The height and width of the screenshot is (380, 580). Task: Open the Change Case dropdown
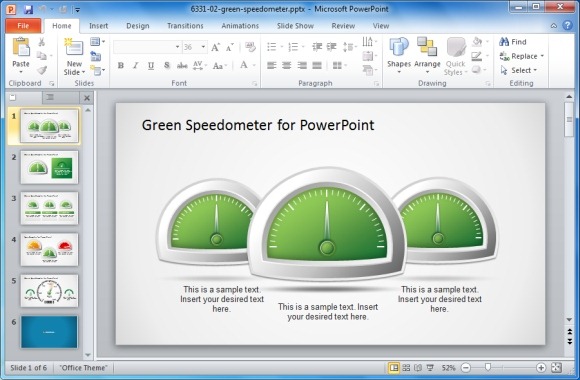[219, 66]
